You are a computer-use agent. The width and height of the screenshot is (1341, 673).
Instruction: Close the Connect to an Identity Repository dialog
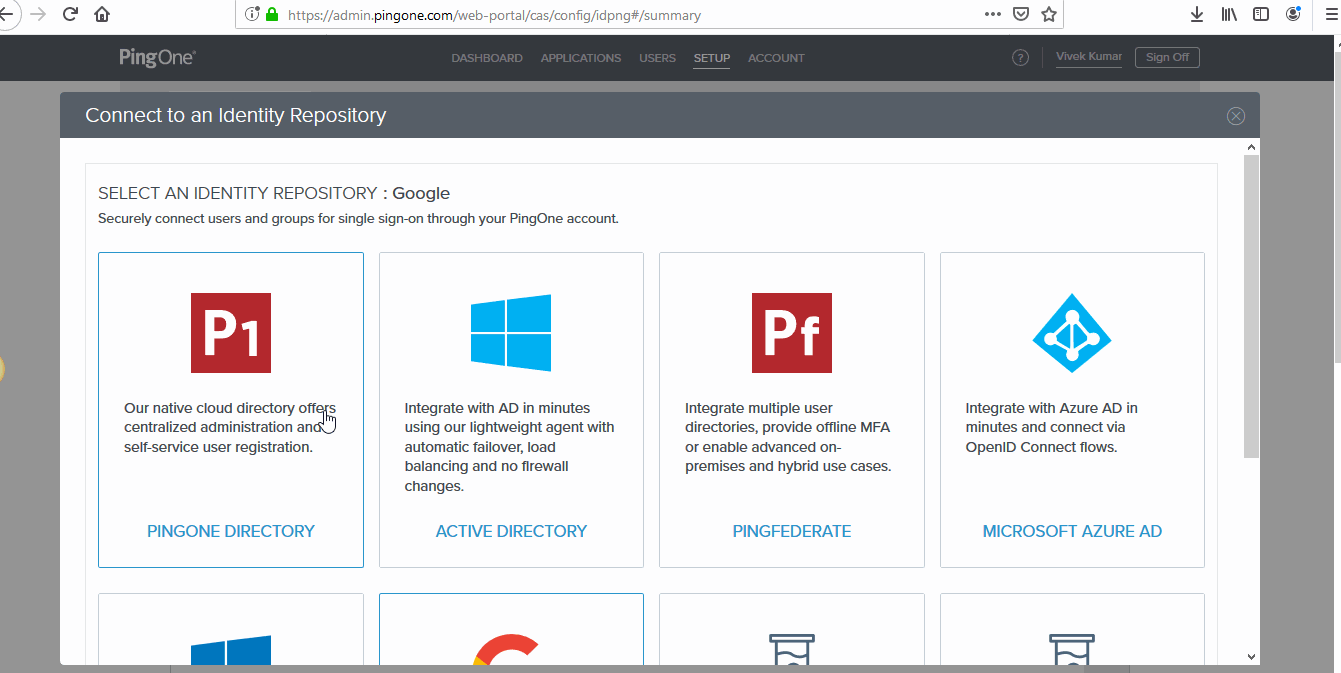tap(1236, 116)
